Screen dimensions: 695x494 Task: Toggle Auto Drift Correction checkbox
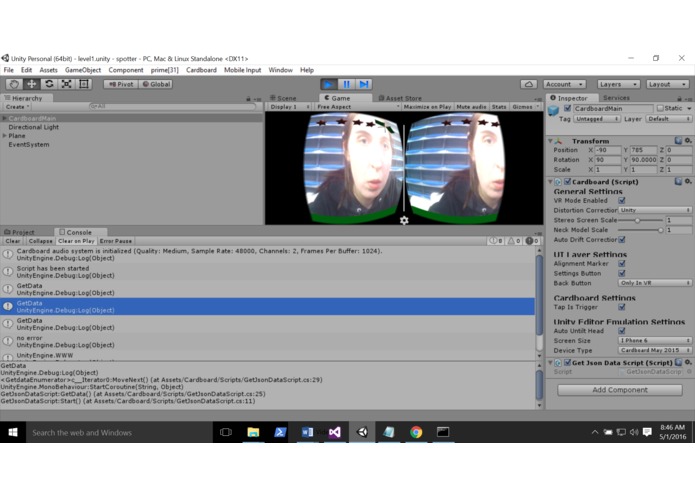pos(622,239)
